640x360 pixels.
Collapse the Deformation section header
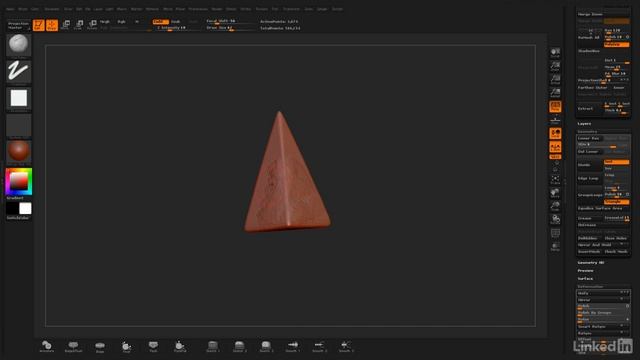point(590,287)
